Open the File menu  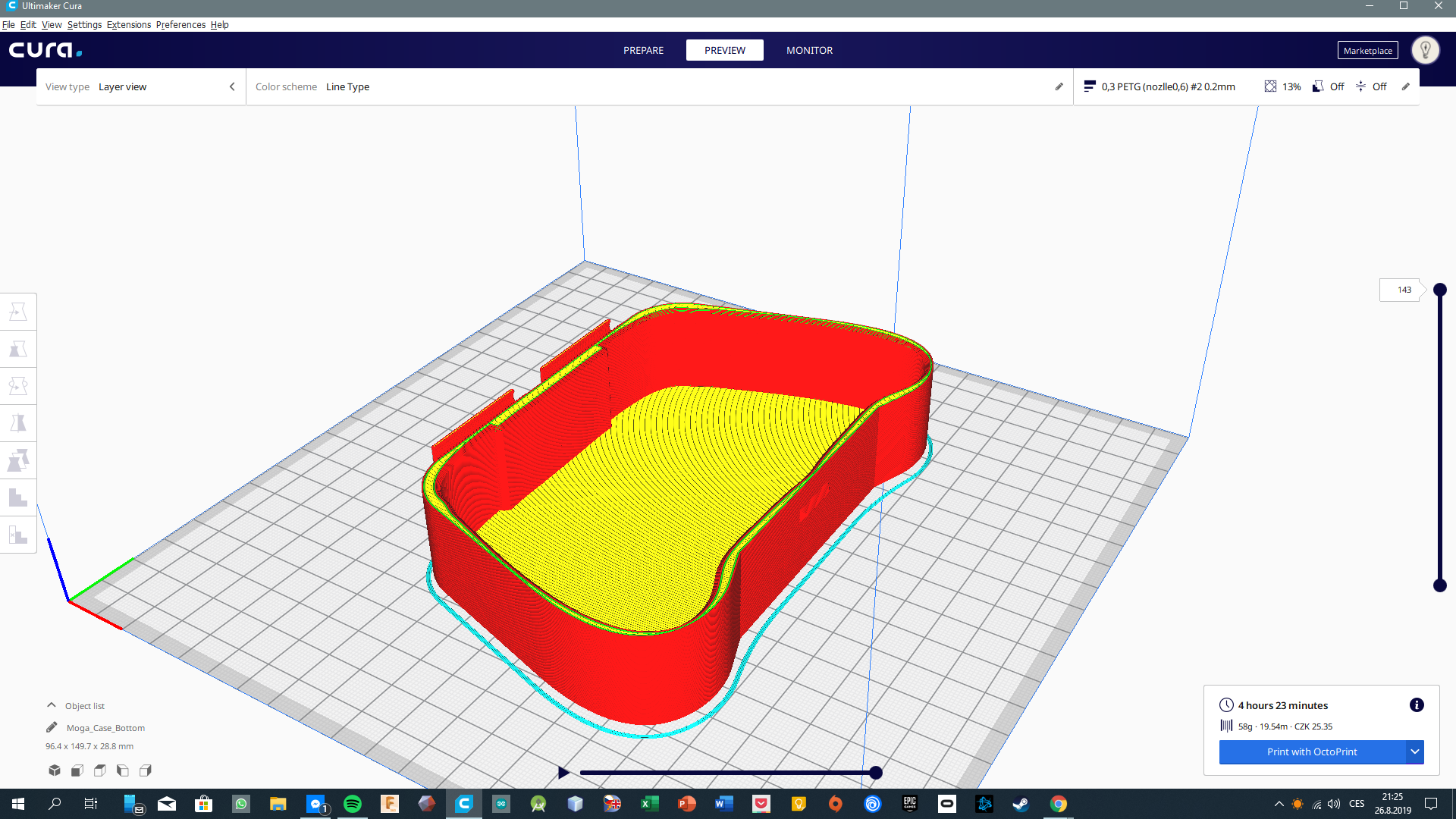click(x=8, y=24)
